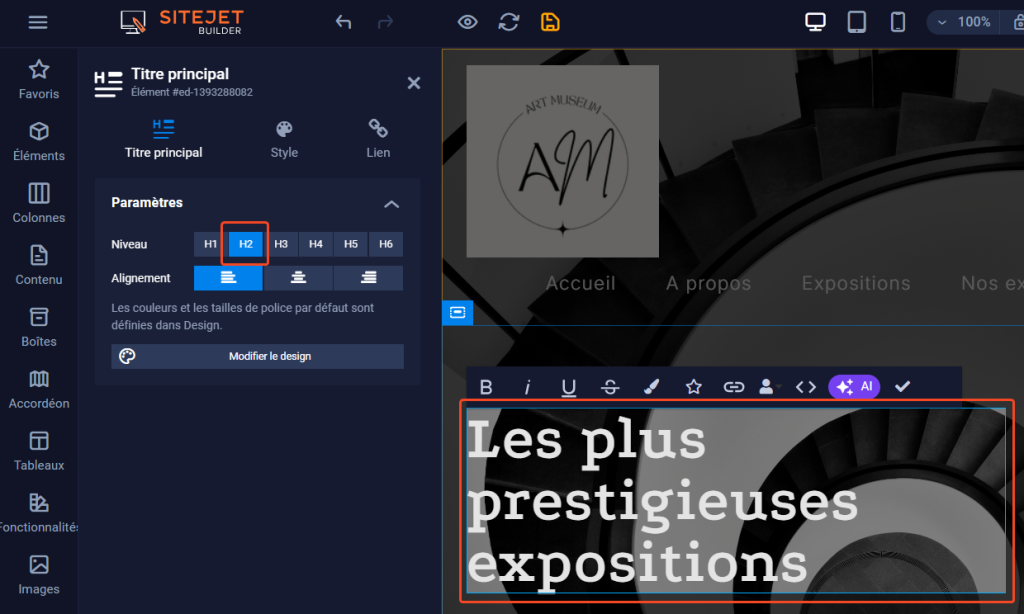The width and height of the screenshot is (1024, 614).
Task: Open the Preview eye icon
Action: (466, 21)
